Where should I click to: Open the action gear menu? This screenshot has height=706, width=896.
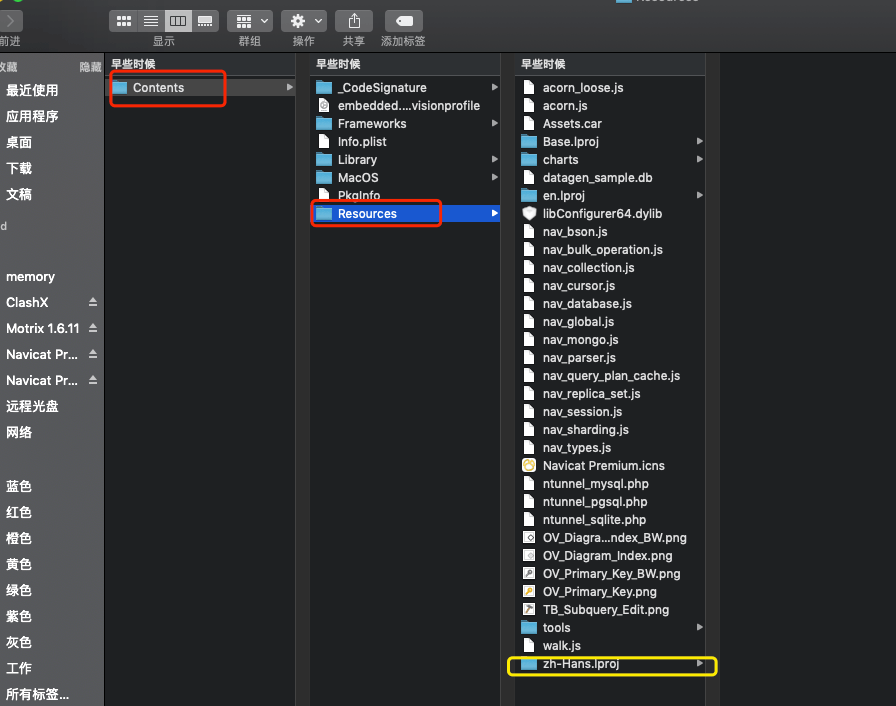click(x=304, y=21)
